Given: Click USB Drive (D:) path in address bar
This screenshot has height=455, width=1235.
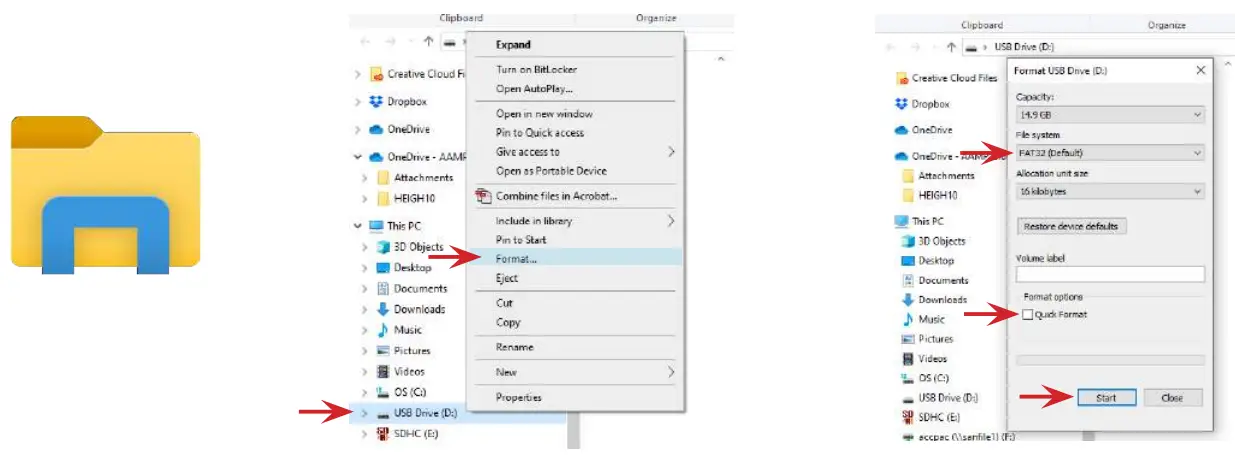Looking at the screenshot, I should (x=1024, y=46).
